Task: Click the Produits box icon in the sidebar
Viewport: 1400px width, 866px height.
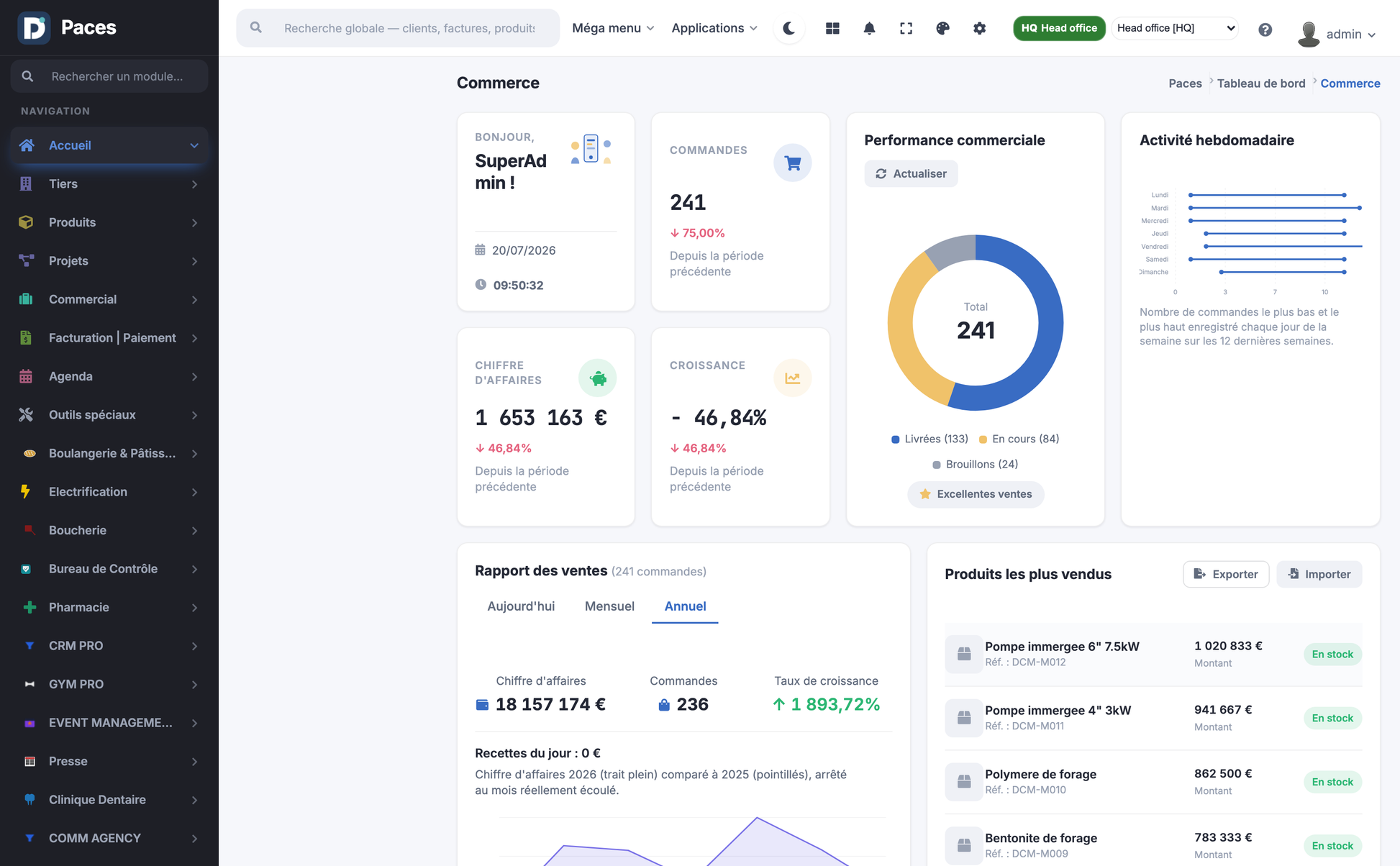Action: 26,222
